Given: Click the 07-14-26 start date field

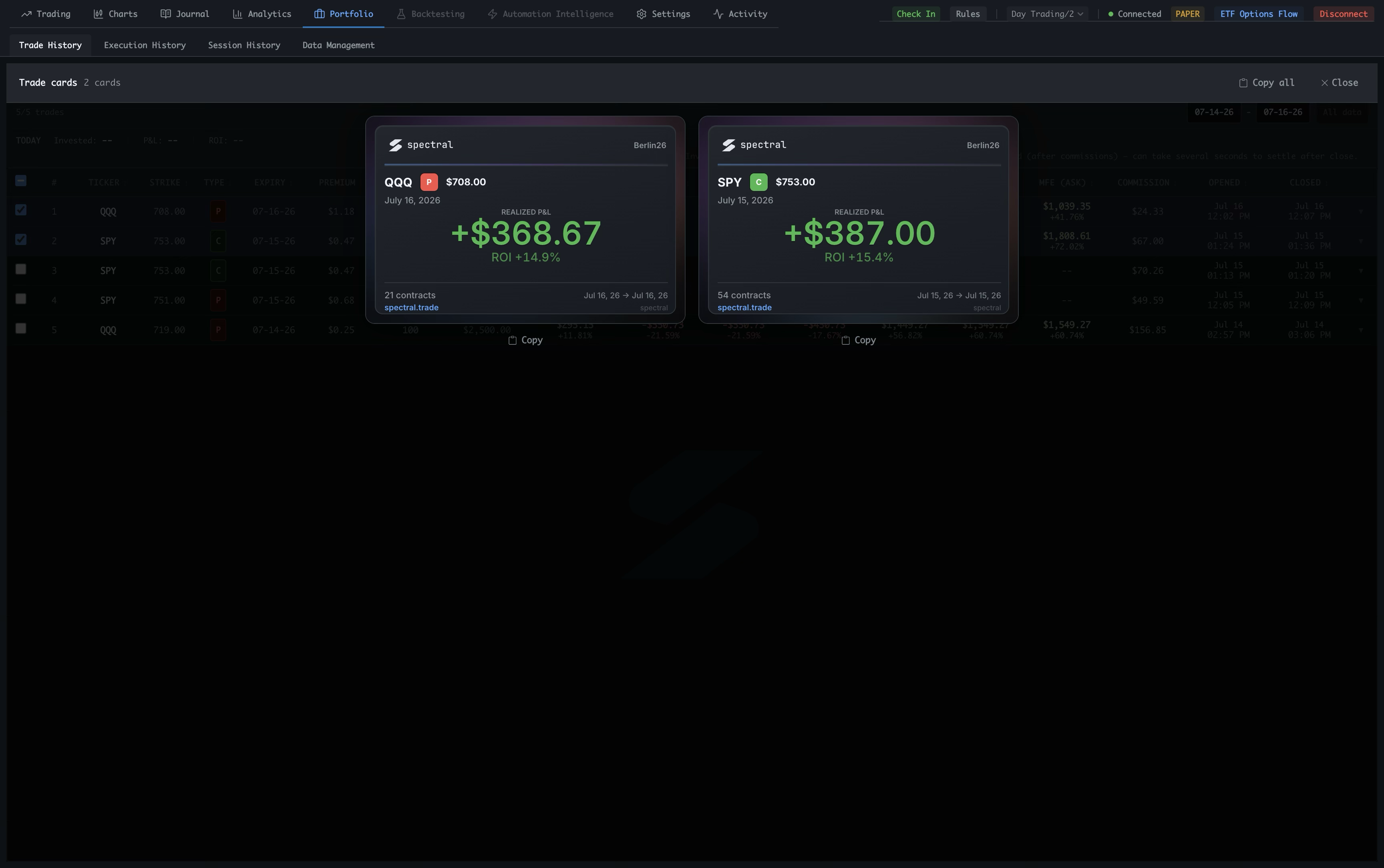Looking at the screenshot, I should [x=1214, y=112].
